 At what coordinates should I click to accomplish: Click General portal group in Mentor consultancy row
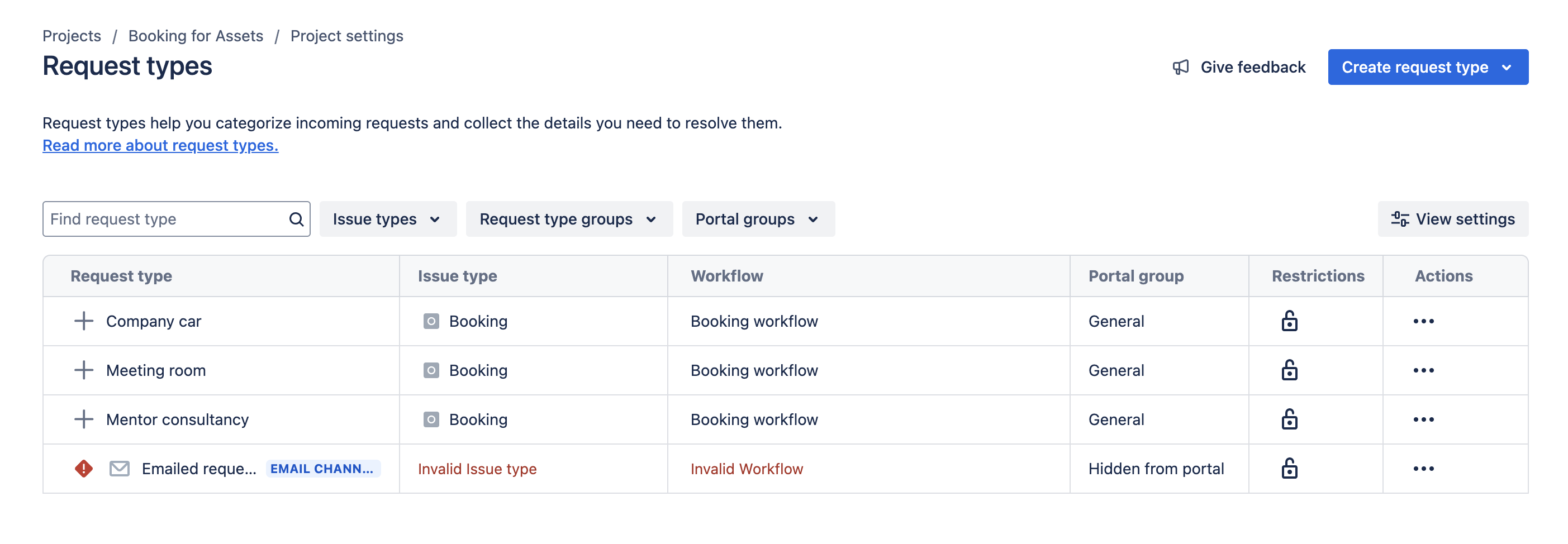point(1116,420)
